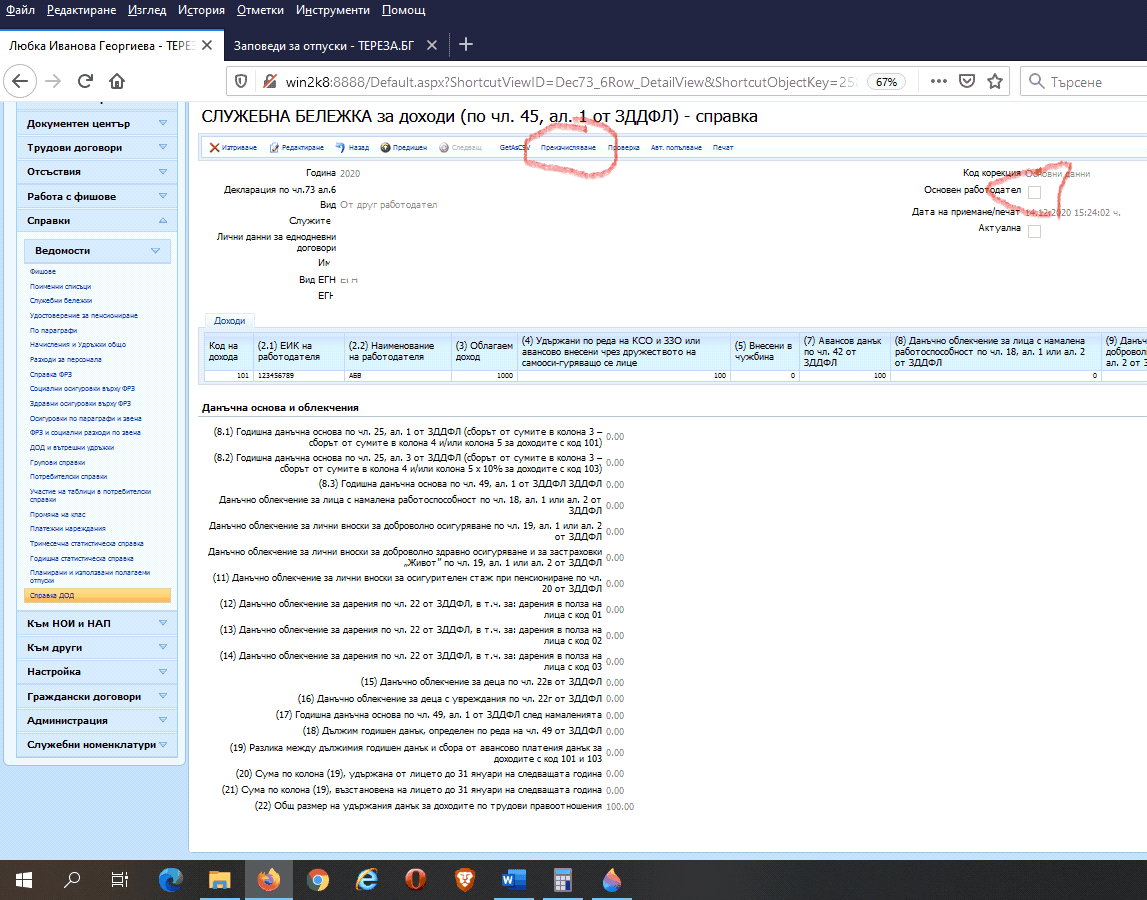The width and height of the screenshot is (1147, 900).
Task: Expand the Граждански договори section
Action: [97, 697]
